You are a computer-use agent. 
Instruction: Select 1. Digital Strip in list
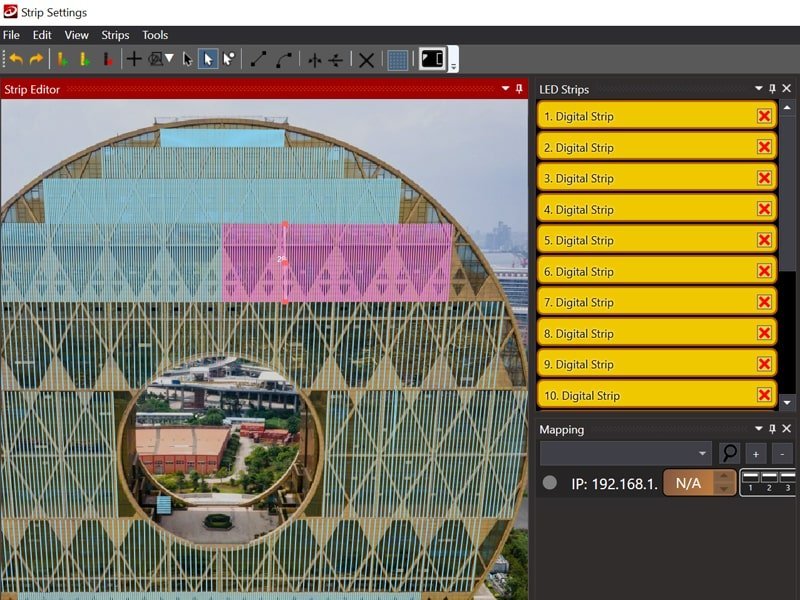[x=657, y=116]
